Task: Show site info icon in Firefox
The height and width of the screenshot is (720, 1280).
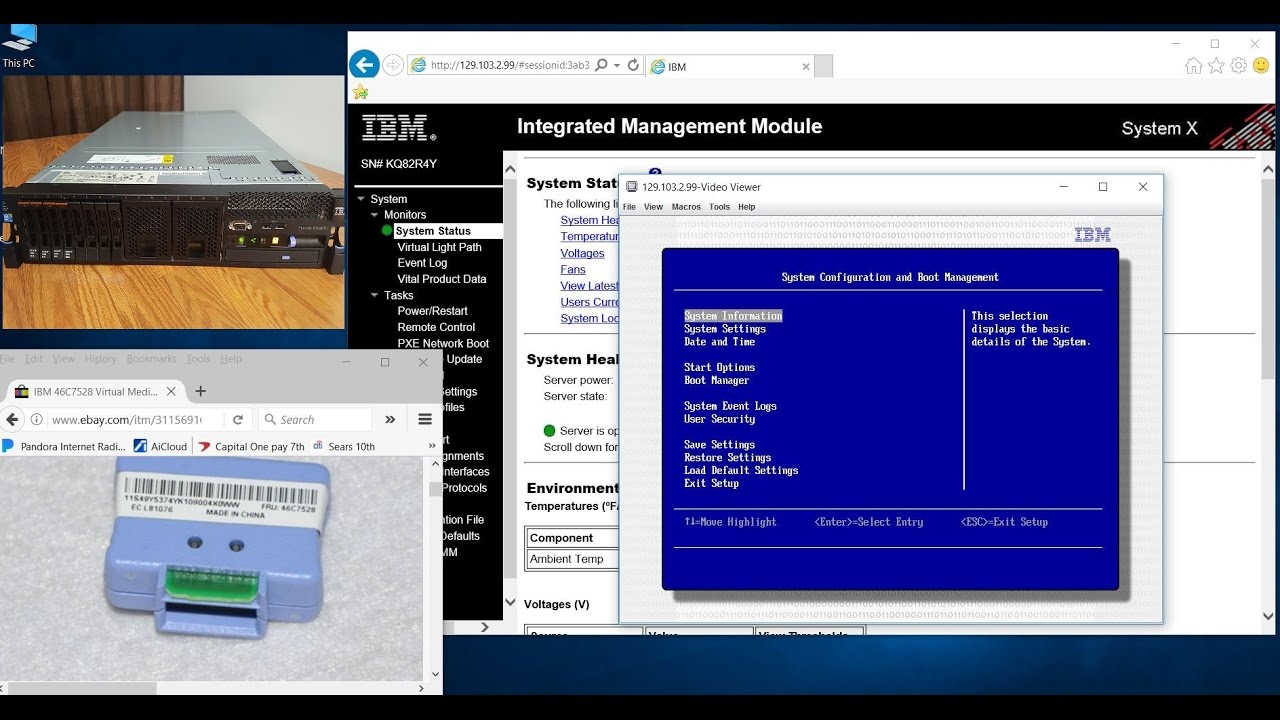Action: (37, 420)
